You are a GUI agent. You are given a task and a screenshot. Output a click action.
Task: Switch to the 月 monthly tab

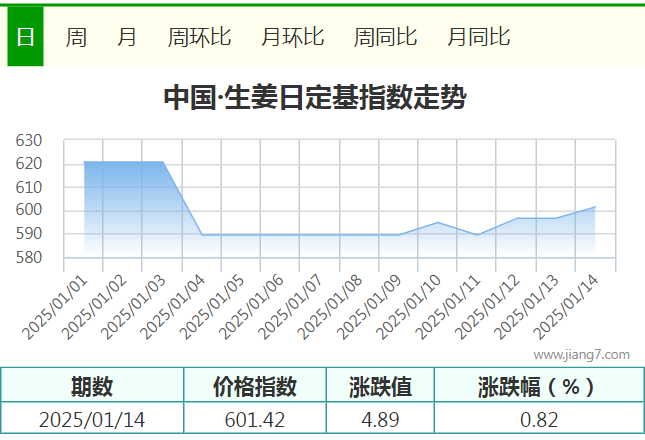(x=127, y=37)
